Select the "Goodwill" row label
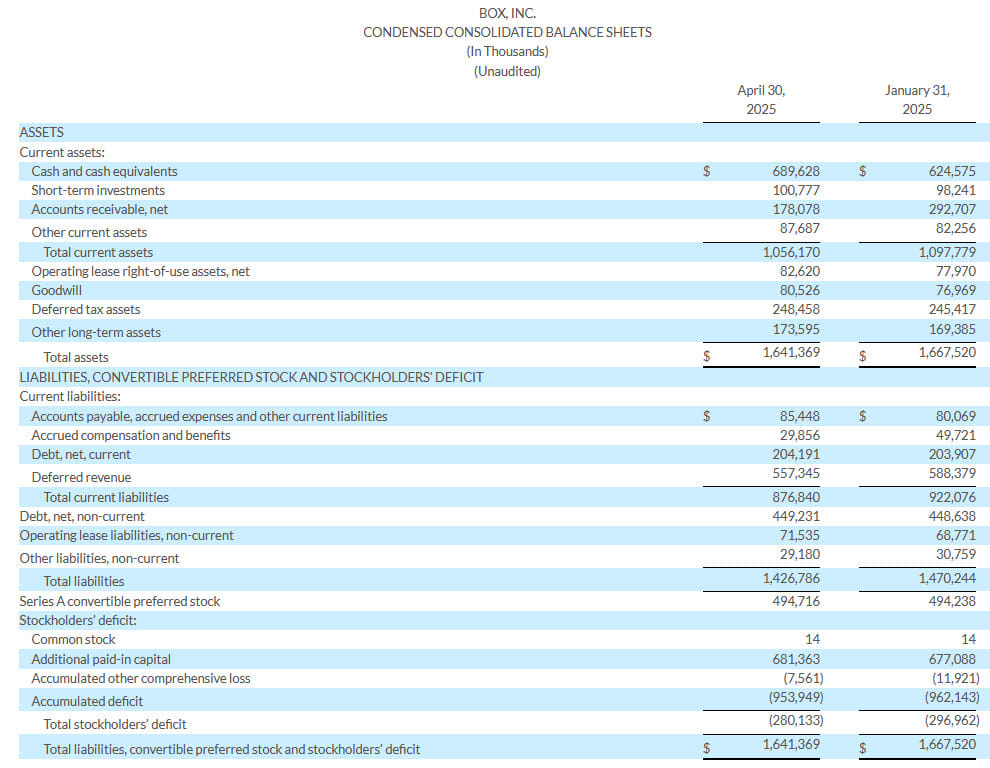990x768 pixels. [56, 290]
